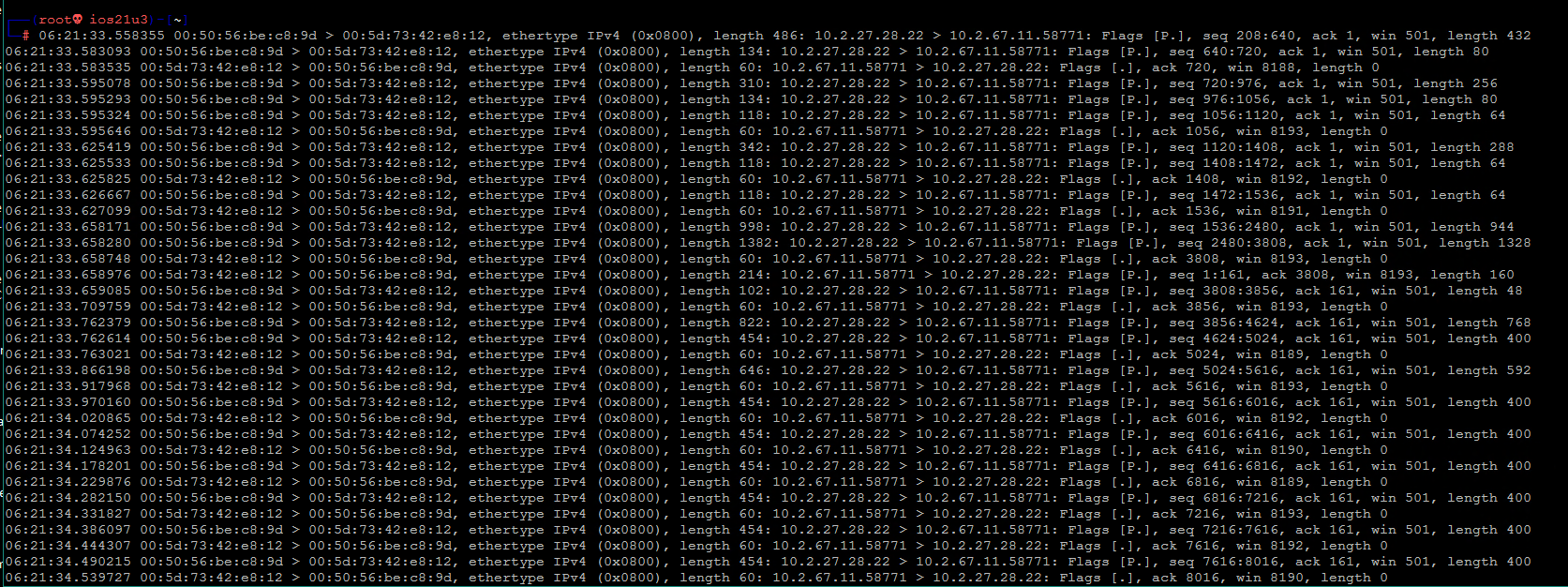
Task: Click 'seq 720:976' sequence range
Action: 1215,83
